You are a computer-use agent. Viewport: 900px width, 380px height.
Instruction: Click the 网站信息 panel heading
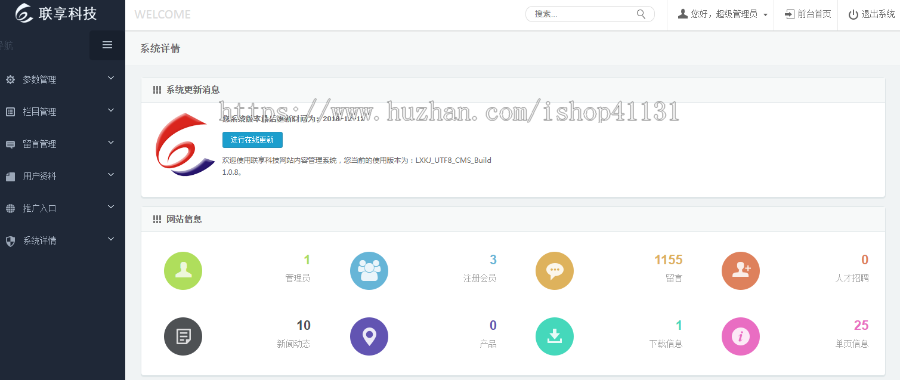pyautogui.click(x=184, y=219)
